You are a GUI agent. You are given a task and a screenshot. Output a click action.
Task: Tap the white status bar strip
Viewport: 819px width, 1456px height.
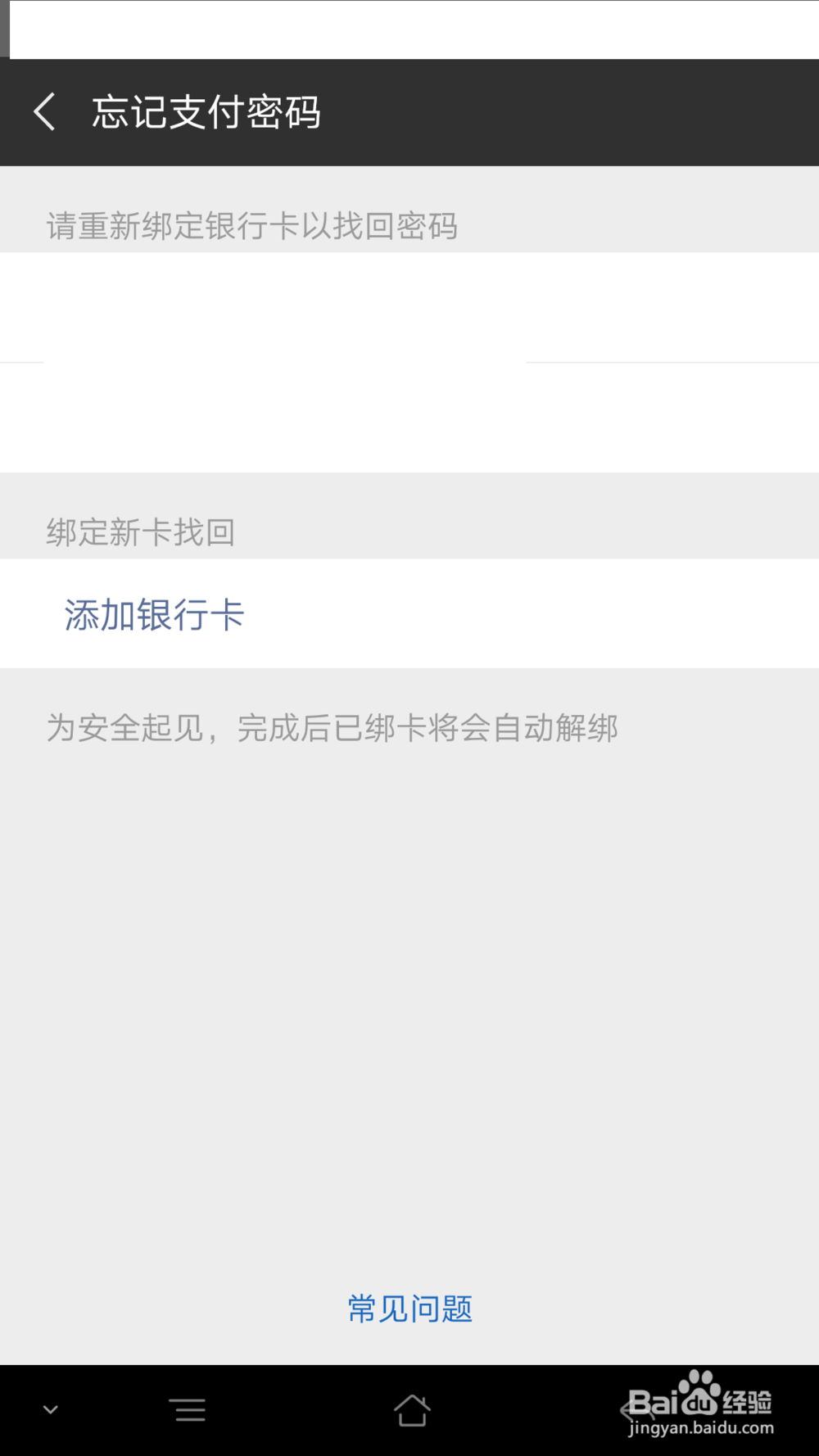pos(414,29)
